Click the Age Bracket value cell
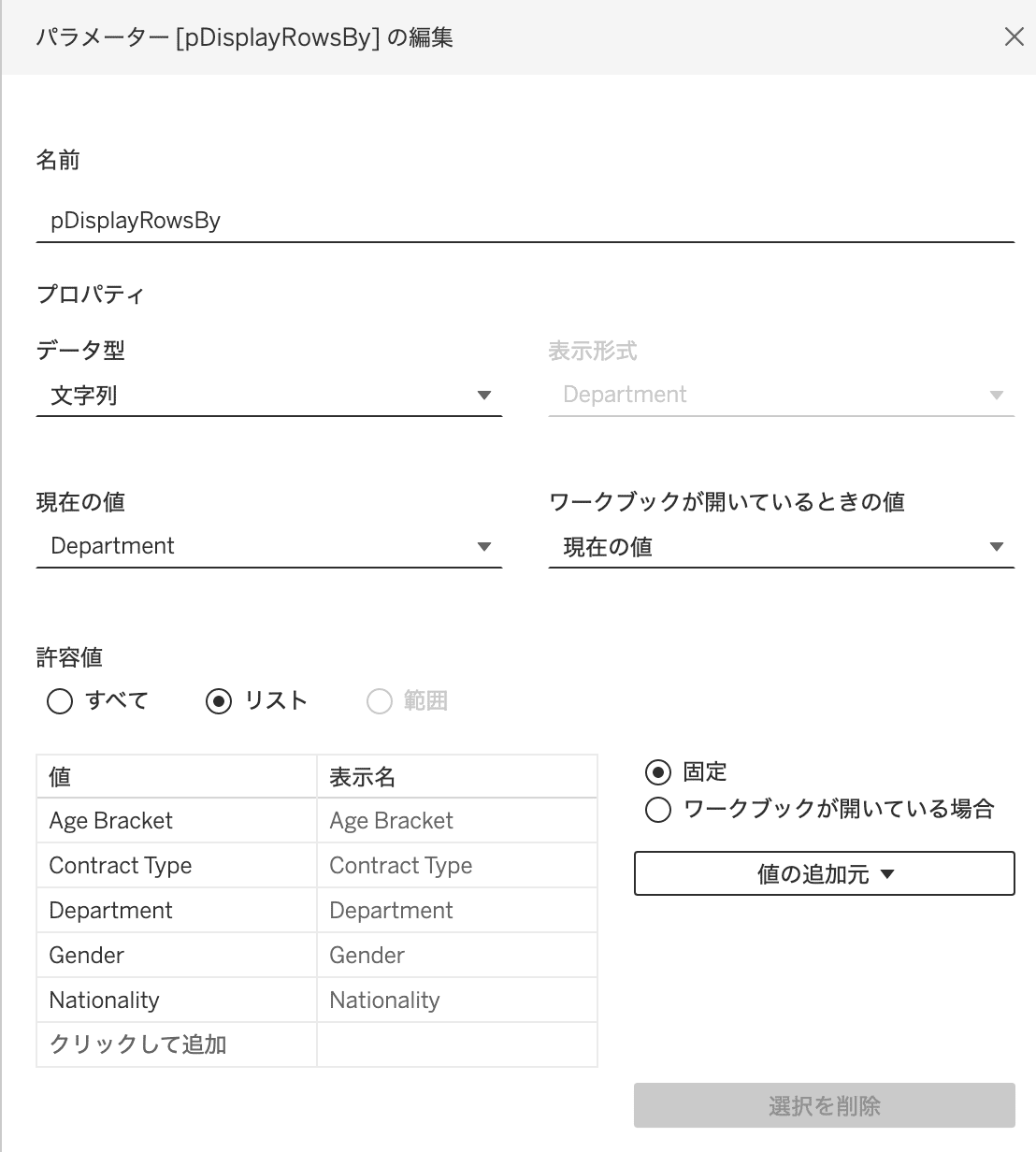 (177, 821)
